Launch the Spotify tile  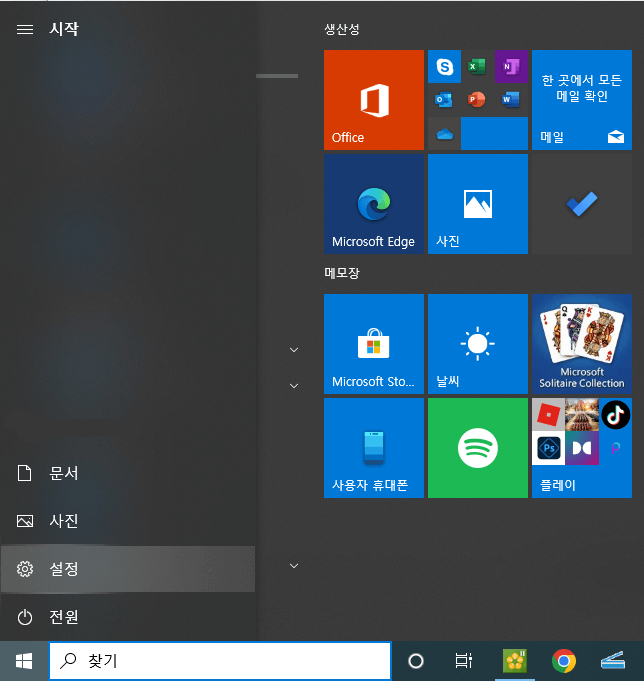click(478, 448)
